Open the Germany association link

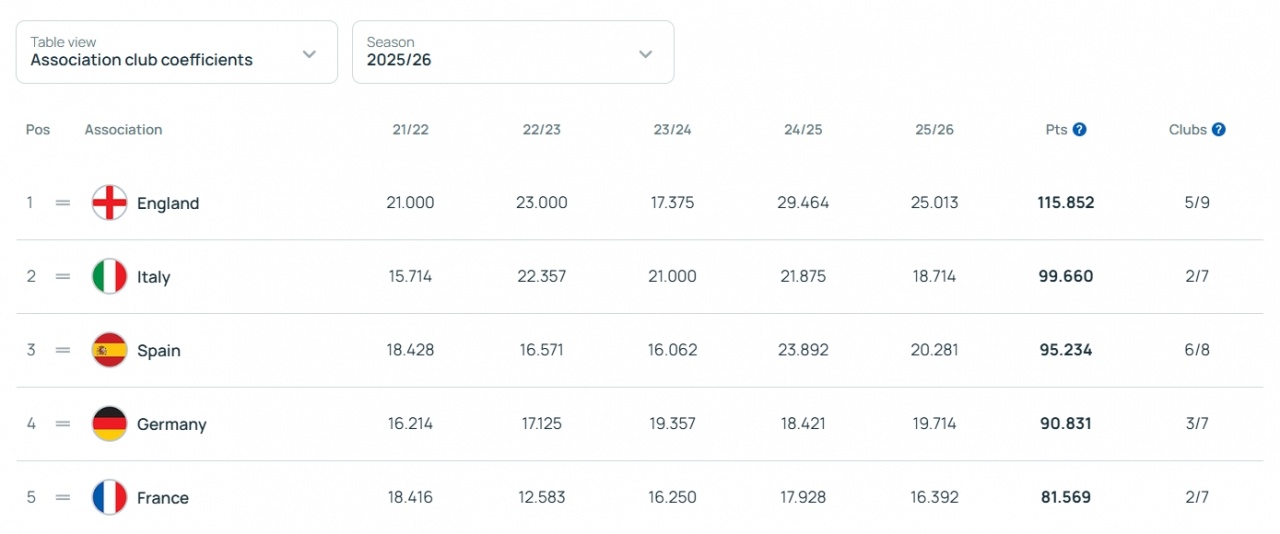[x=171, y=425]
